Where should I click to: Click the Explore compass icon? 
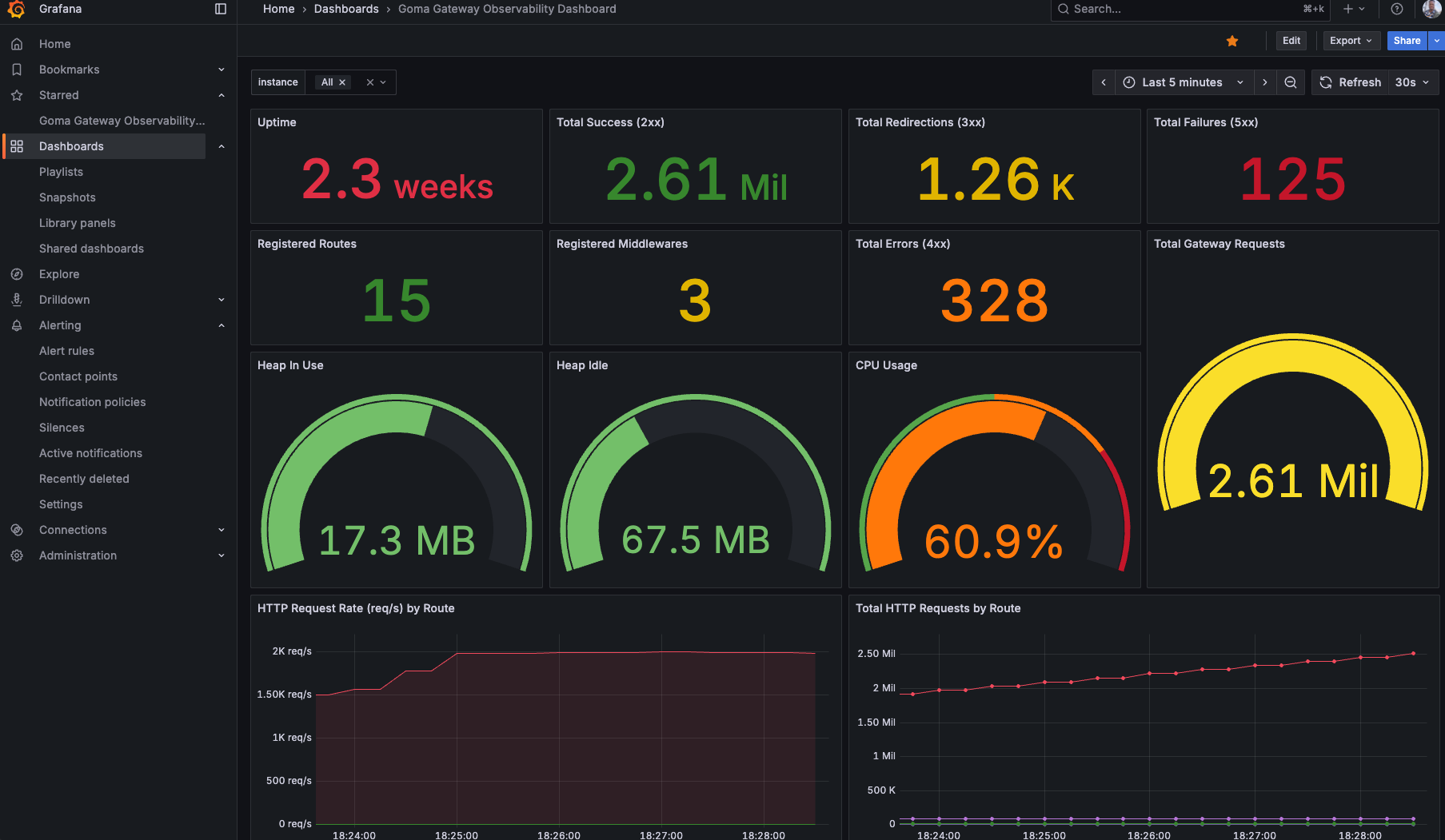tap(17, 274)
